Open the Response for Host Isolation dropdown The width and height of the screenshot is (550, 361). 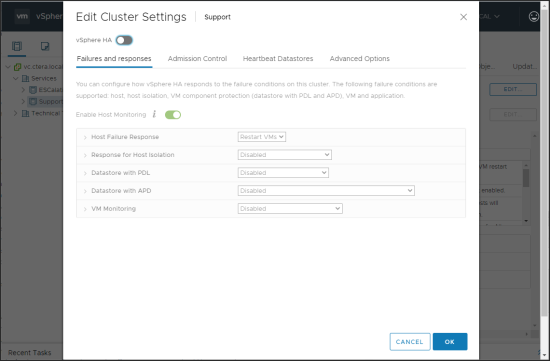(284, 155)
